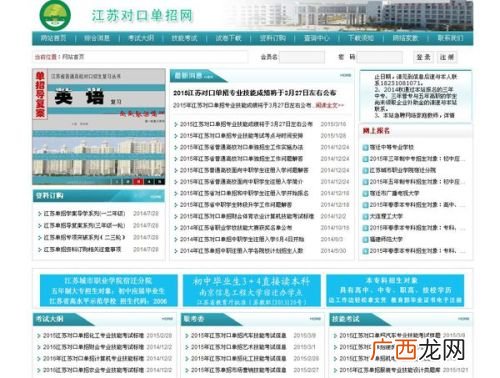Open 'more' in the 资料订购 panel header

[156, 196]
